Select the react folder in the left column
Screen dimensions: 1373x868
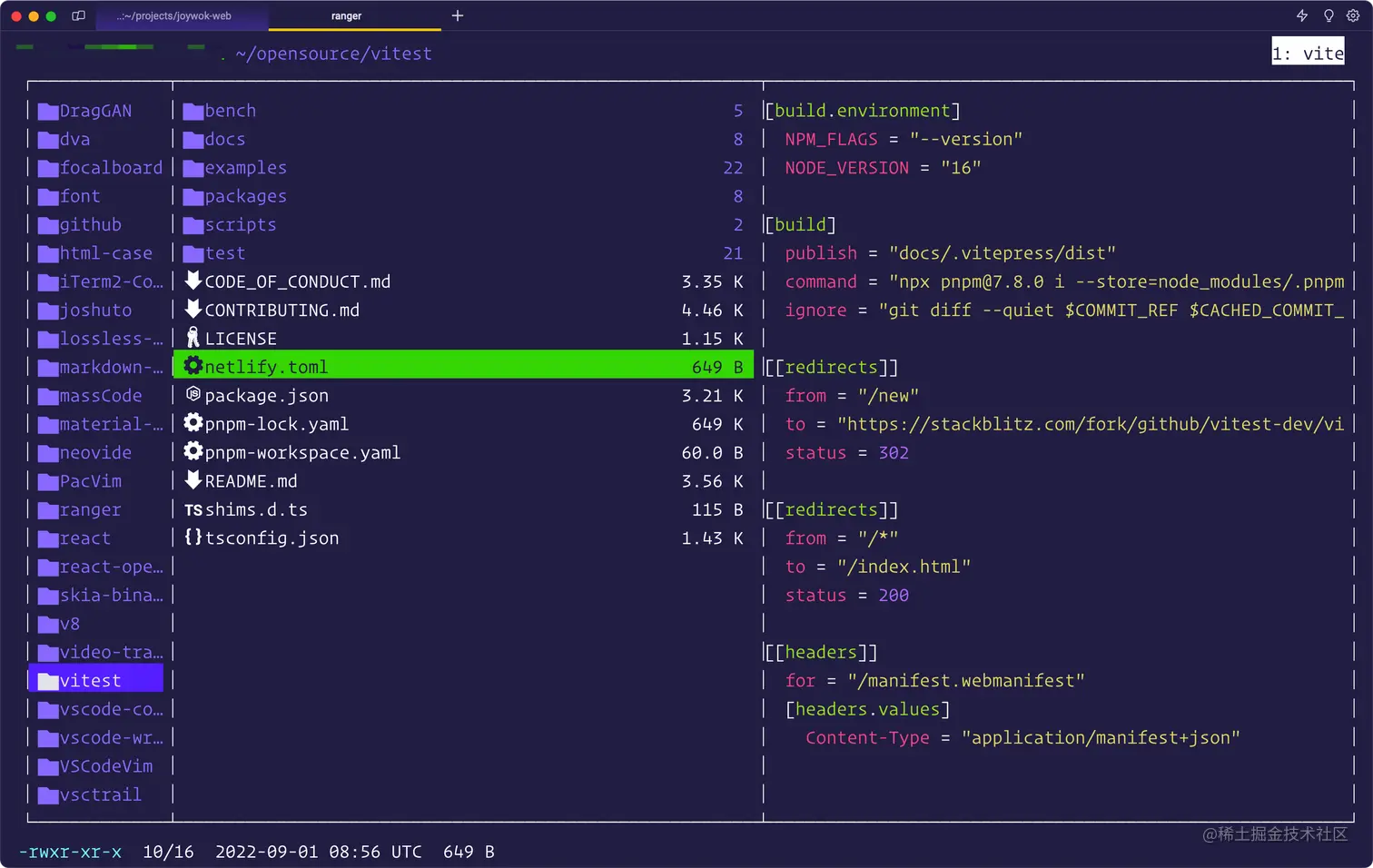point(83,538)
